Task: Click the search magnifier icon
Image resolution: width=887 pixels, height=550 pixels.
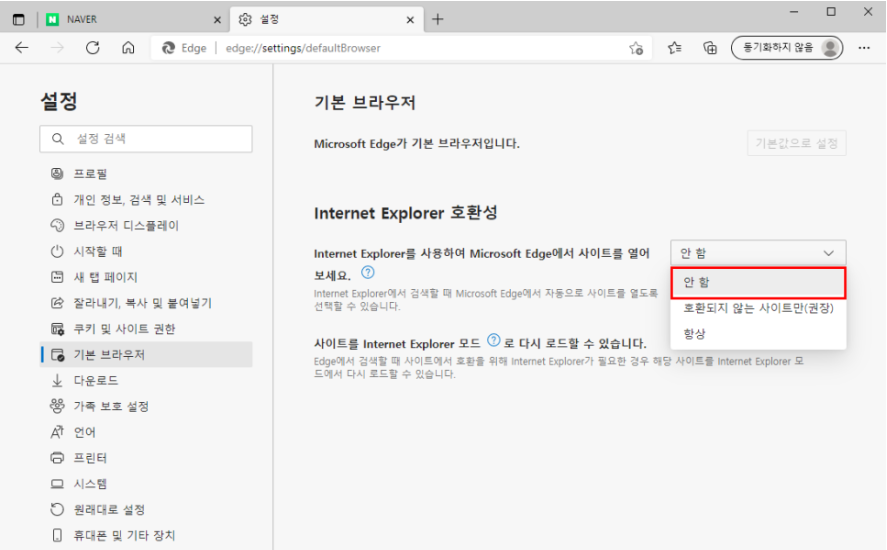Action: tap(58, 139)
